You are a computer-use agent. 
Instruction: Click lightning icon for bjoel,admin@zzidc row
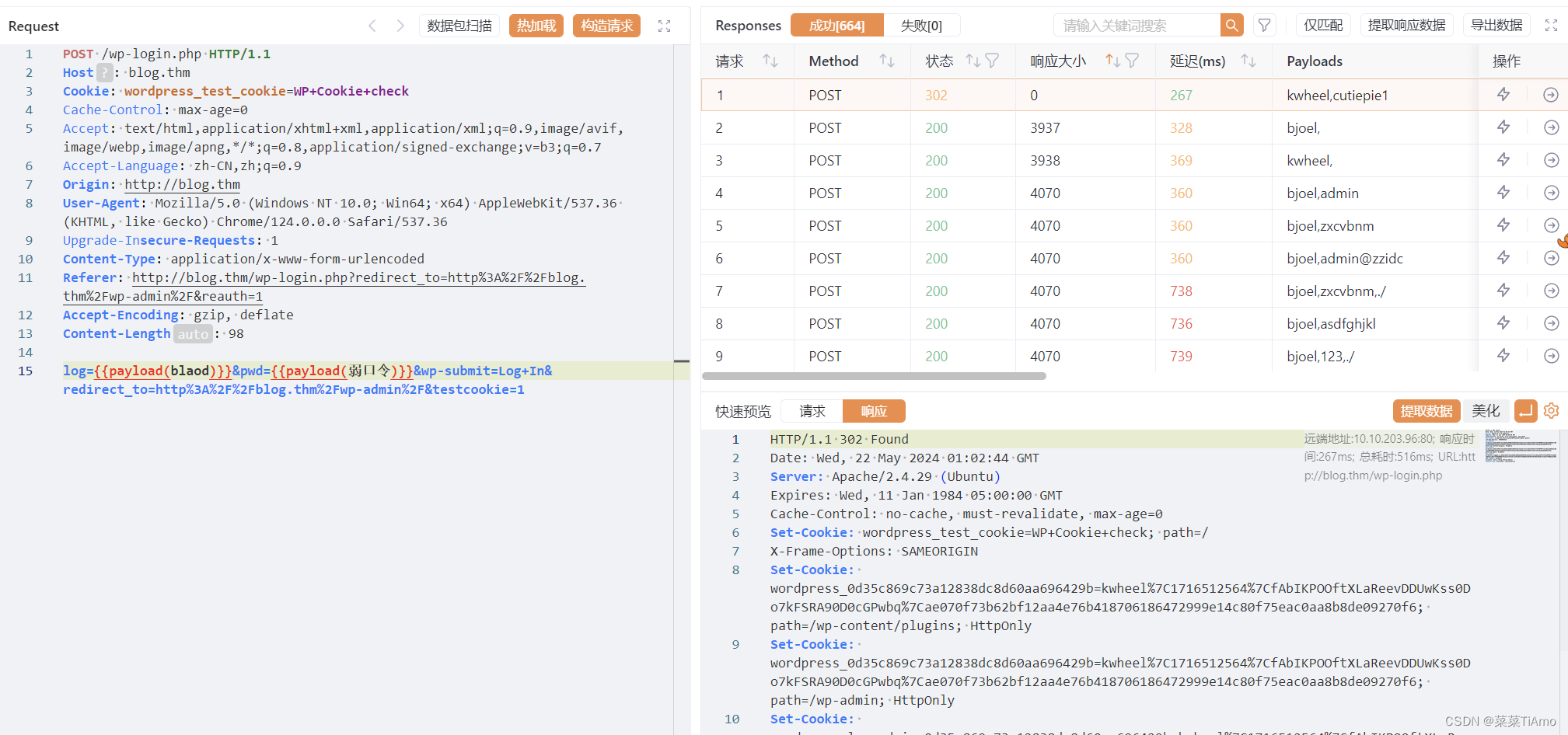tap(1503, 258)
